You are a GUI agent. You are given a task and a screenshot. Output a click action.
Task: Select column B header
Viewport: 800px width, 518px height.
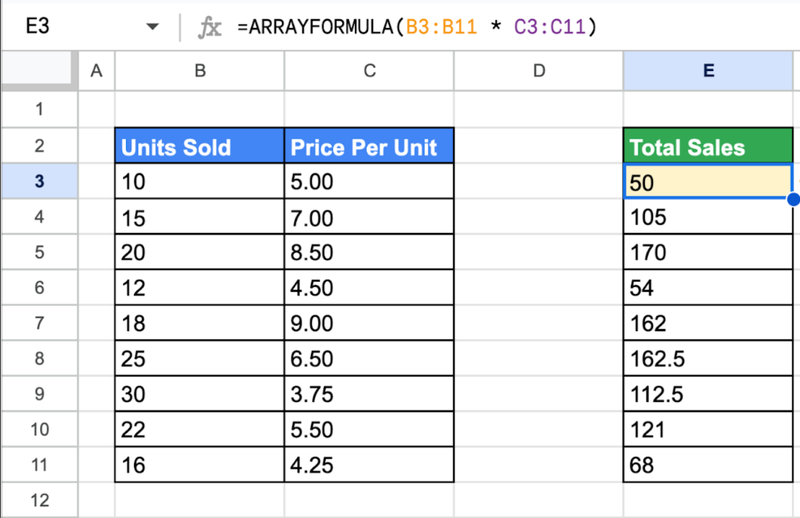click(x=199, y=71)
